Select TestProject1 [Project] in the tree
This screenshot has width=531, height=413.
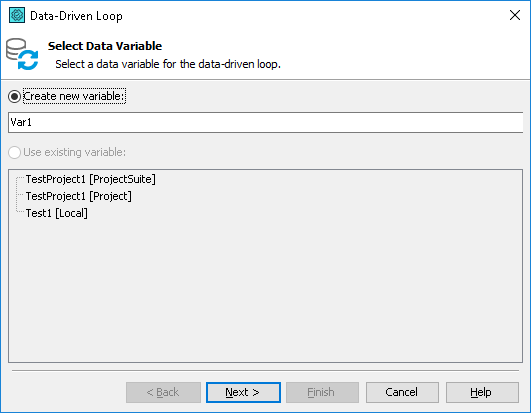tap(79, 196)
